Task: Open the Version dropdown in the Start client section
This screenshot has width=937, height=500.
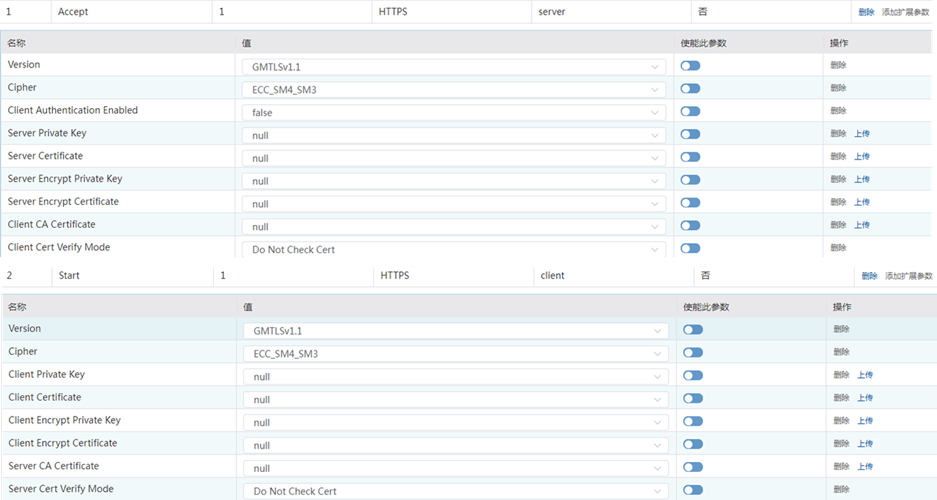Action: [x=456, y=331]
